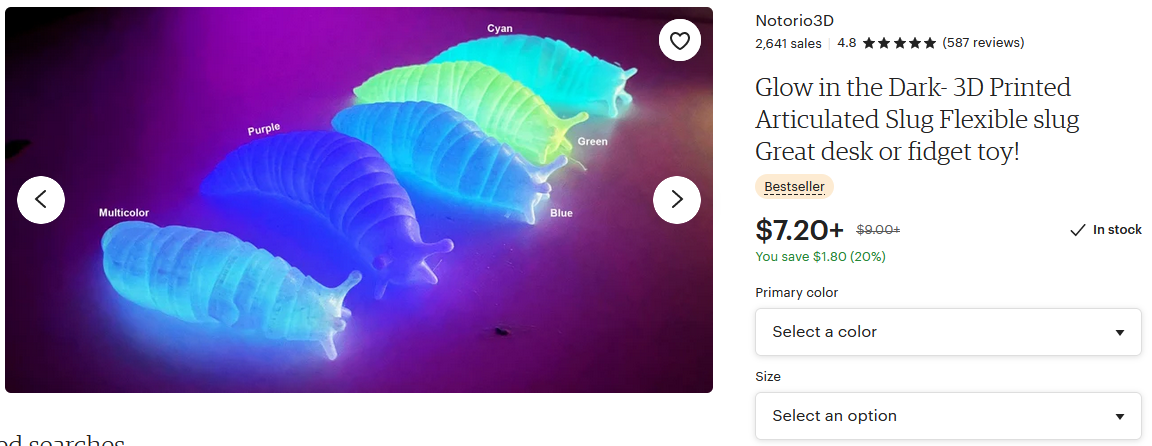This screenshot has height=446, width=1152.
Task: Visit the Notorio3D shop page
Action: pos(795,20)
